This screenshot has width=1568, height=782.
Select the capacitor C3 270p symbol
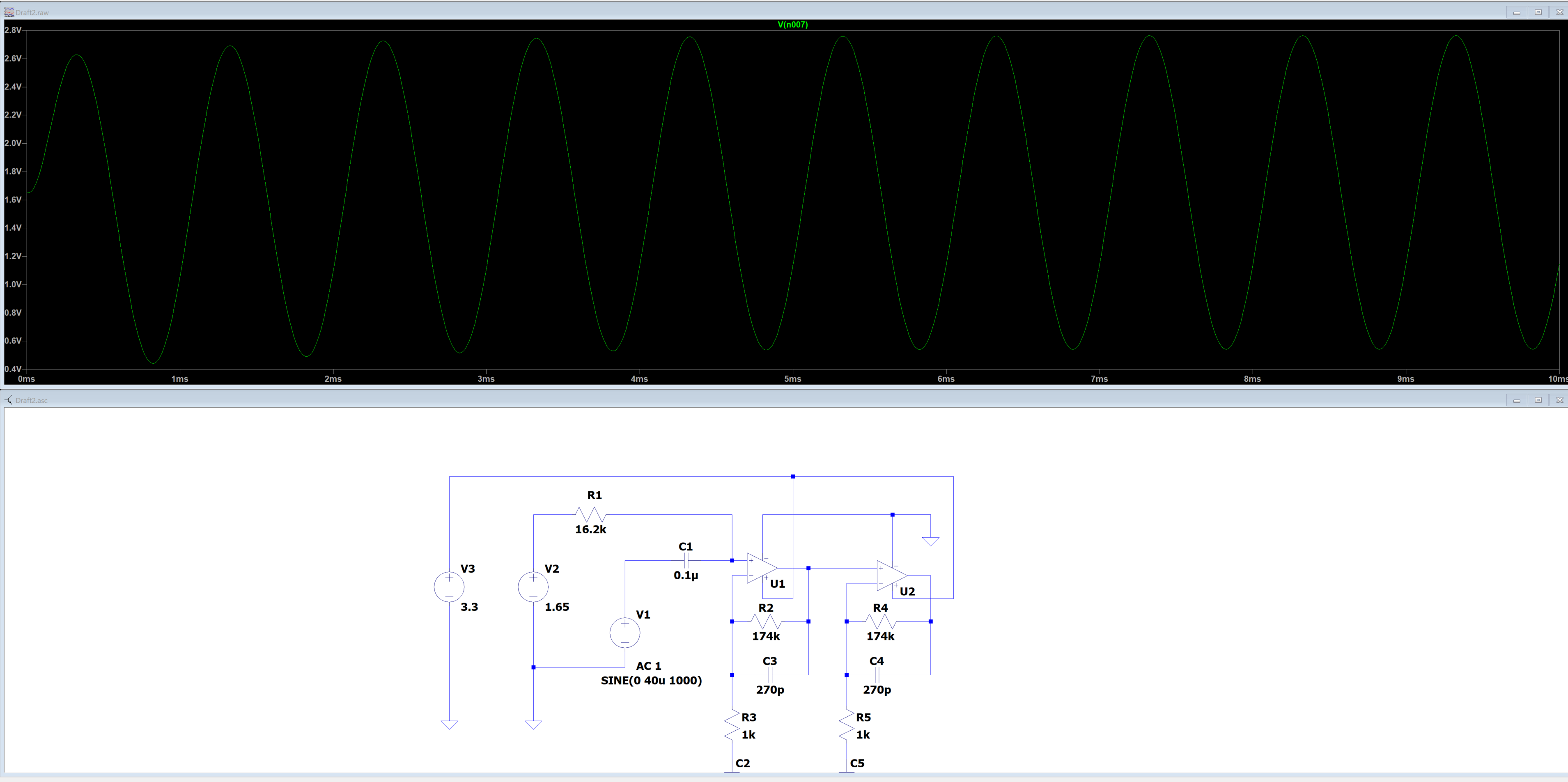[x=769, y=676]
